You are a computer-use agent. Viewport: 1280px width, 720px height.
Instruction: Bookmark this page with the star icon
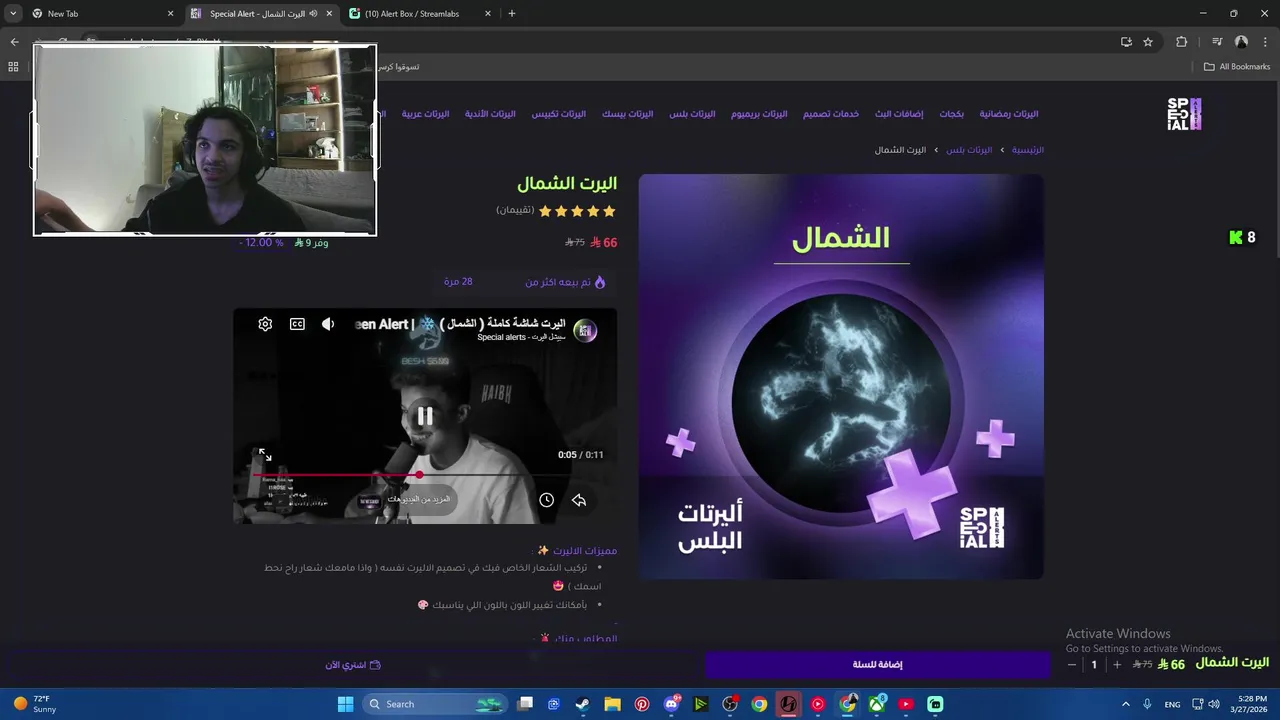(1148, 42)
